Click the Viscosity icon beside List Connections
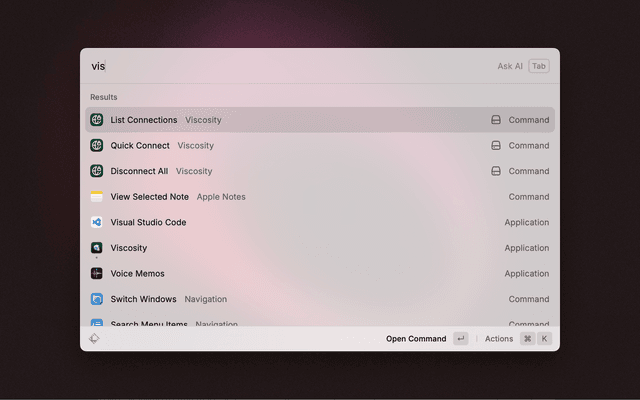Image resolution: width=640 pixels, height=400 pixels. point(97,120)
